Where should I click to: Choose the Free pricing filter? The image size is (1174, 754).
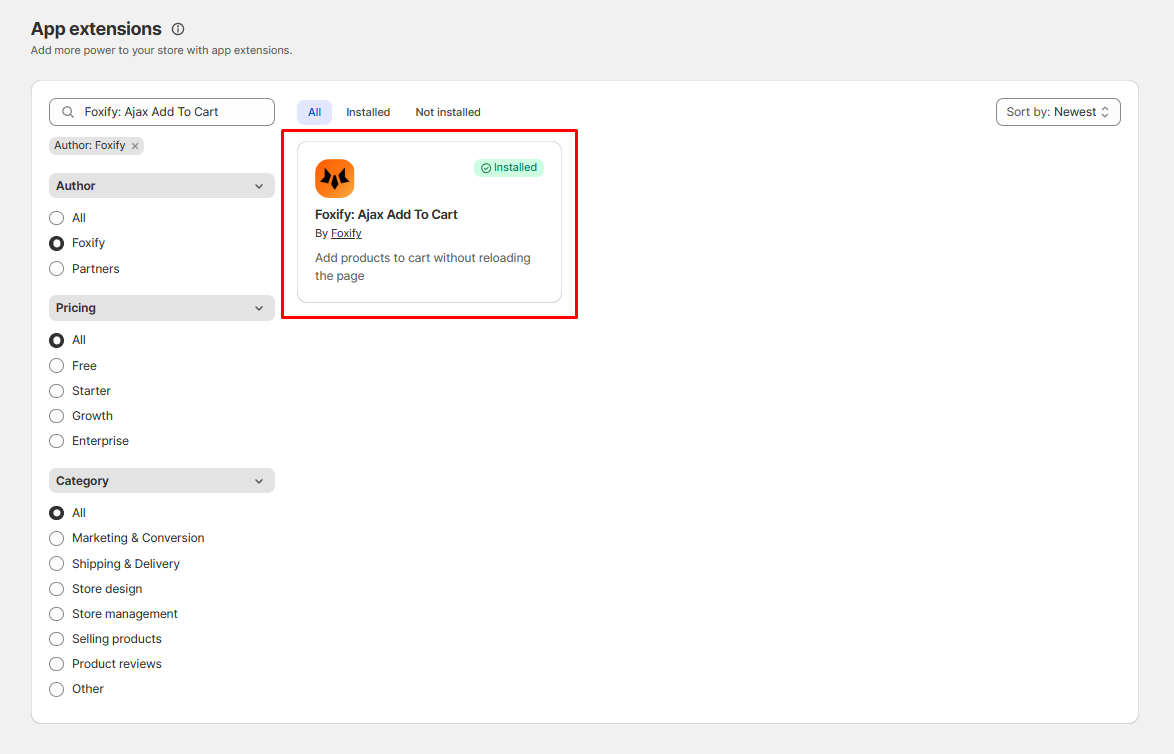pos(56,365)
